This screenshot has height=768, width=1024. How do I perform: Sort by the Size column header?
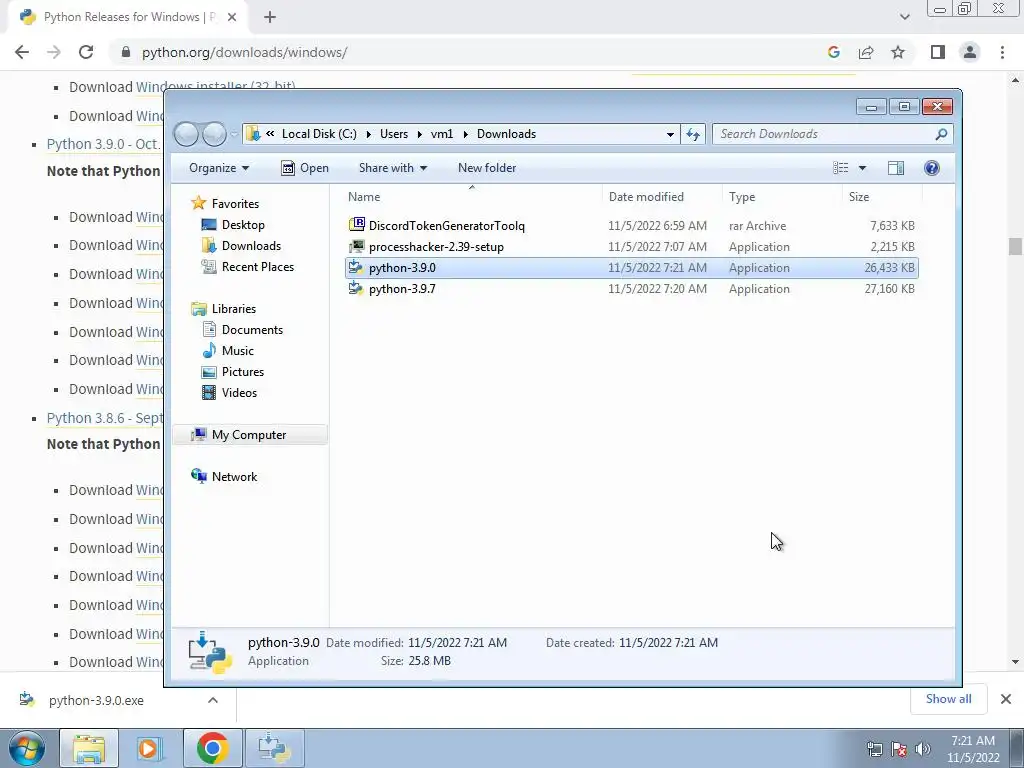[882, 197]
